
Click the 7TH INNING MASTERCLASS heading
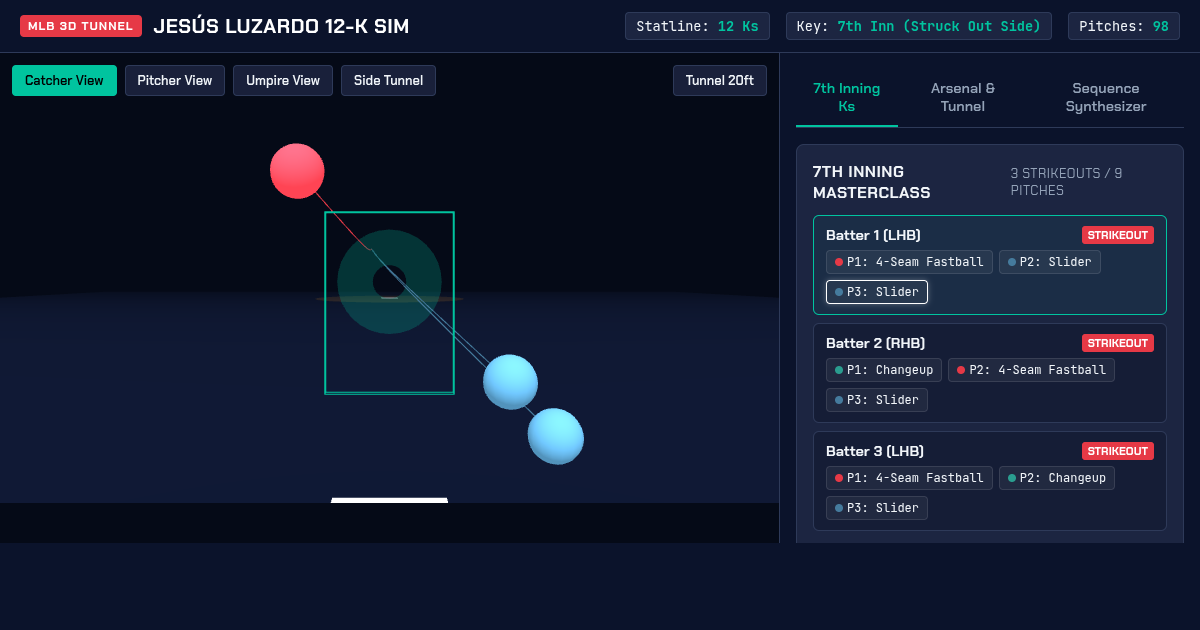coord(871,182)
